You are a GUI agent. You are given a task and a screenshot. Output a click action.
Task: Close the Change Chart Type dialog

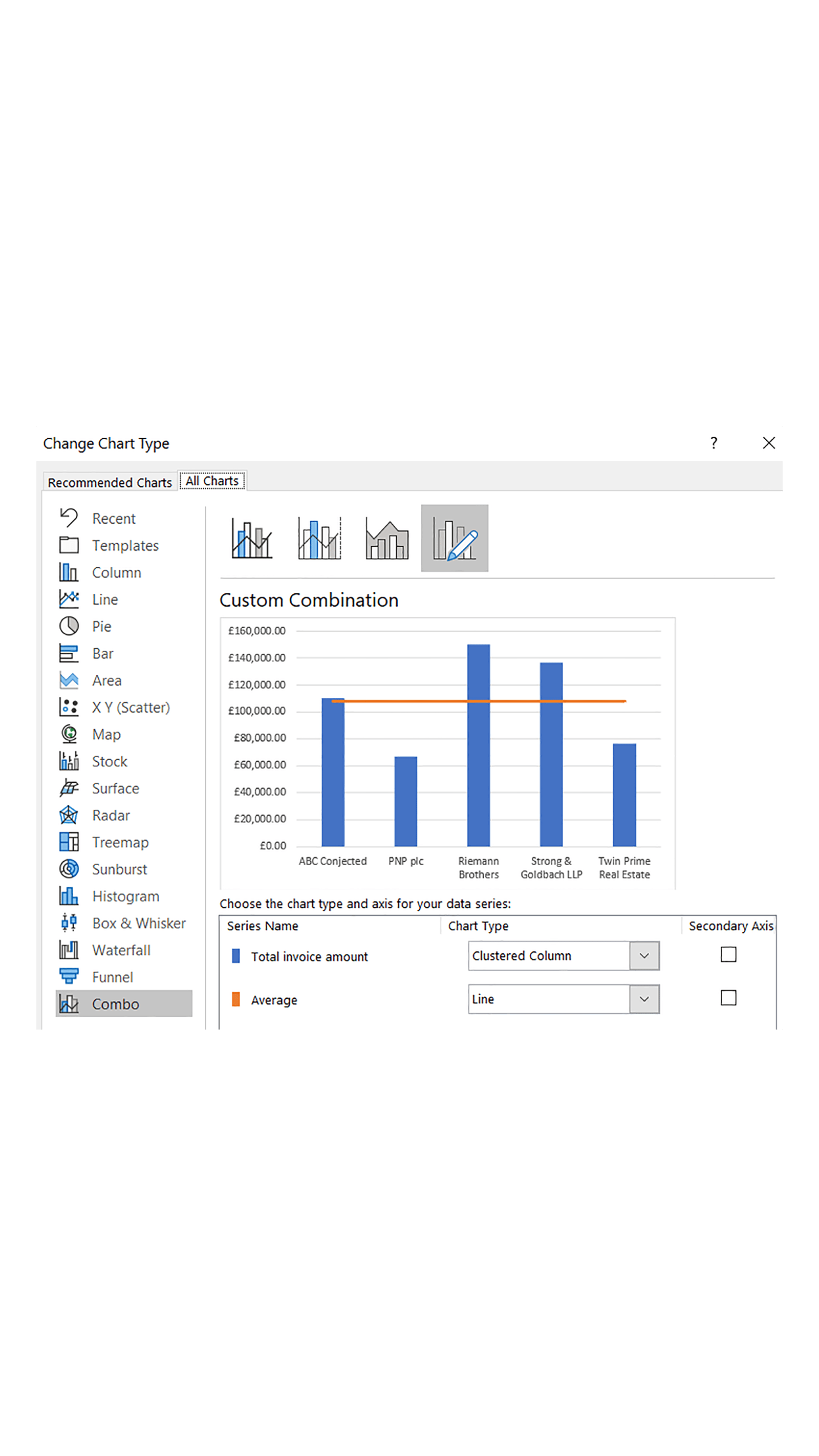pos(768,443)
